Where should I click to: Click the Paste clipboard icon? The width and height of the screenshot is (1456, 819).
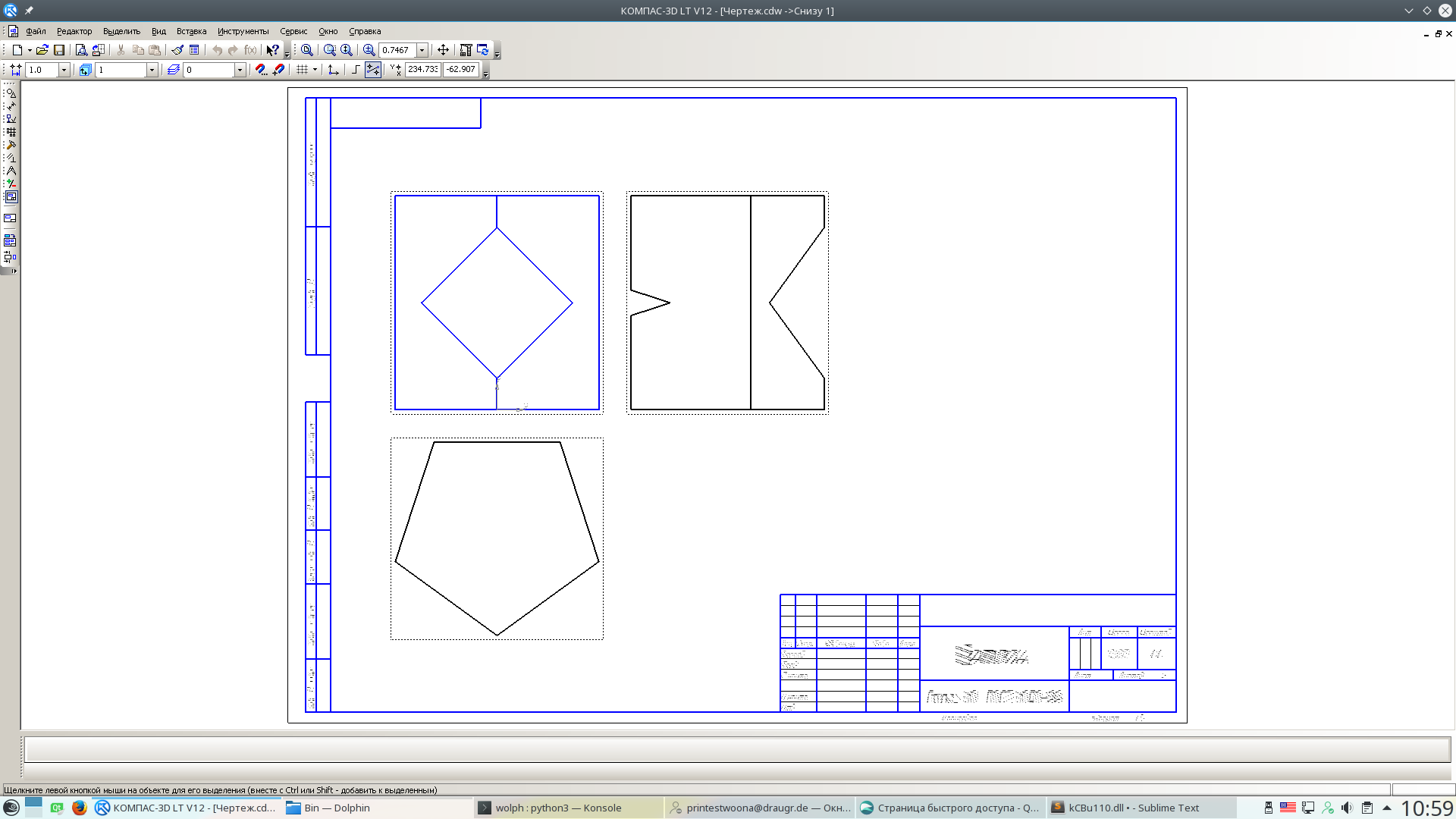coord(155,50)
